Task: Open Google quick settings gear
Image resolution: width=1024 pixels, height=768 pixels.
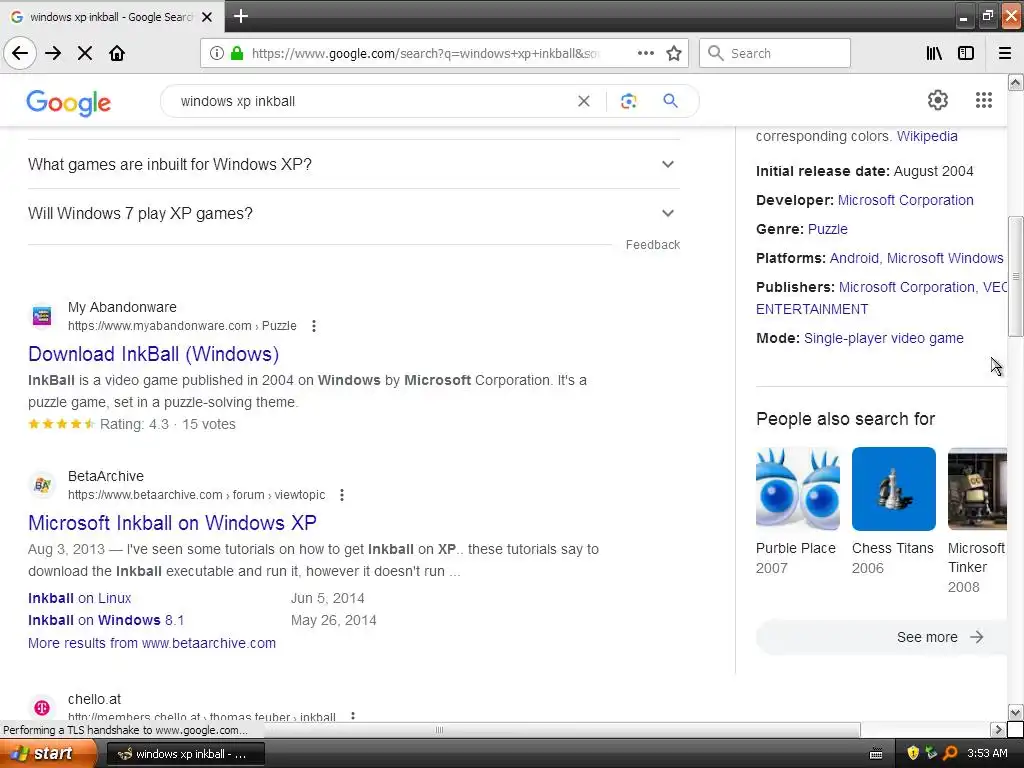Action: pyautogui.click(x=938, y=100)
